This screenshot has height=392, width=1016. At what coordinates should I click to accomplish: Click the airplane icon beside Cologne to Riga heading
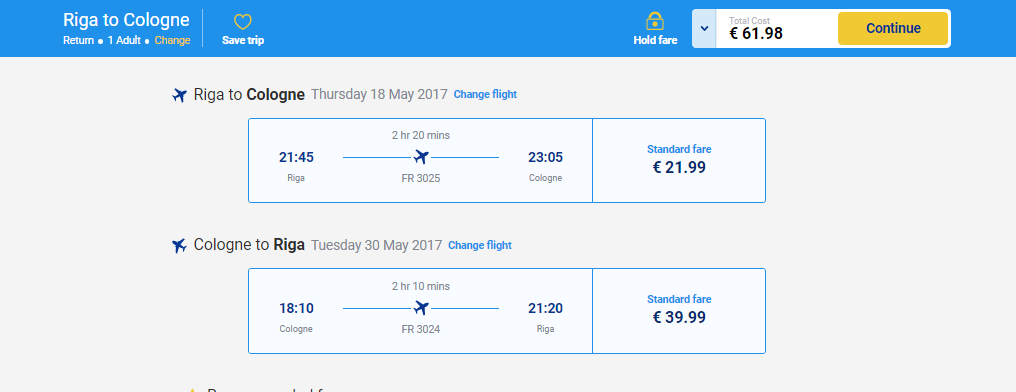179,246
